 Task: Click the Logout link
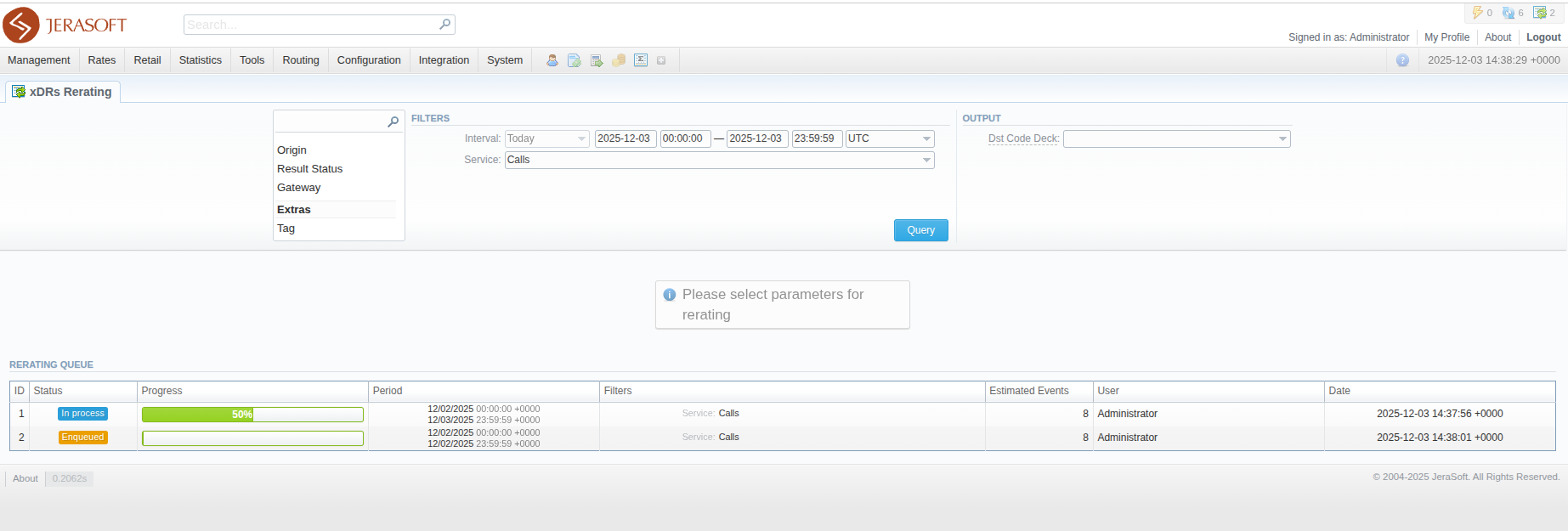1543,37
